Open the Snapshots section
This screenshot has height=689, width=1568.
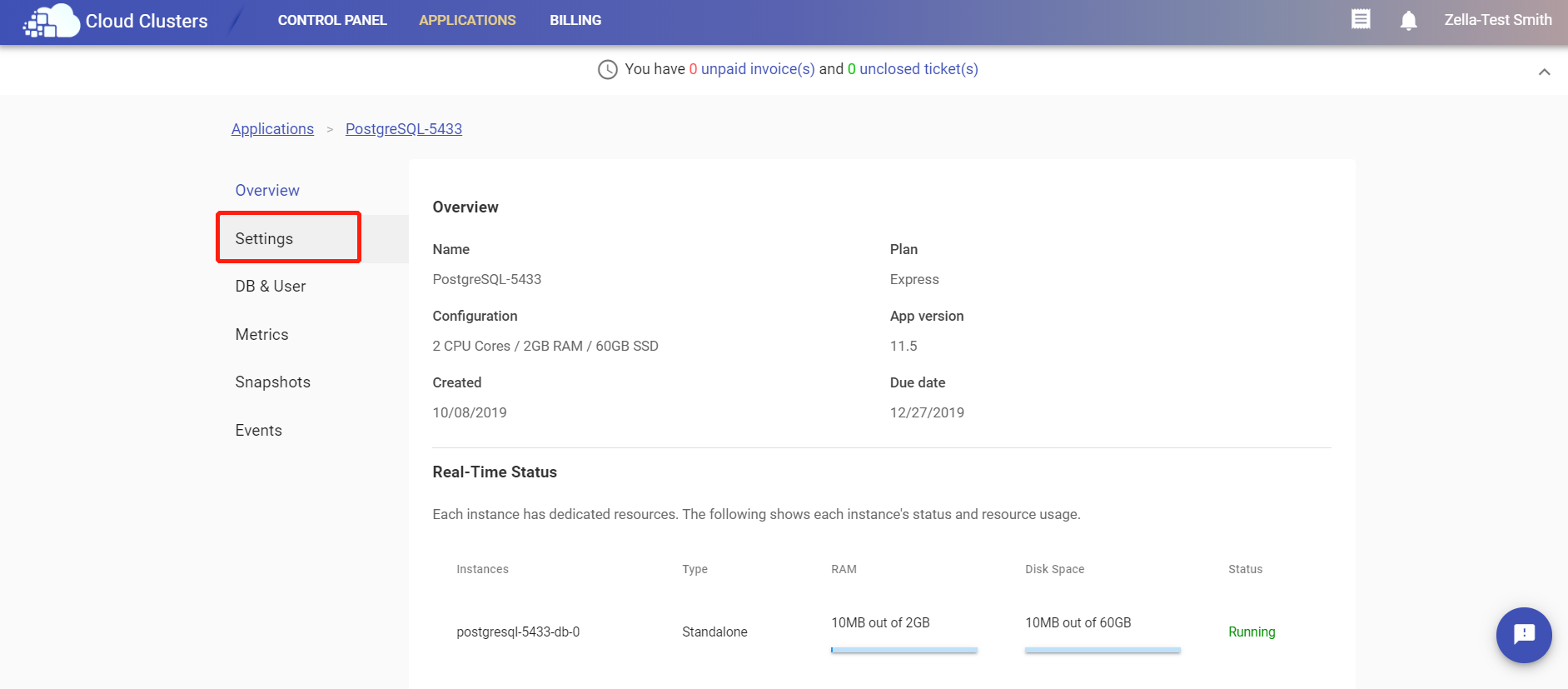(272, 382)
